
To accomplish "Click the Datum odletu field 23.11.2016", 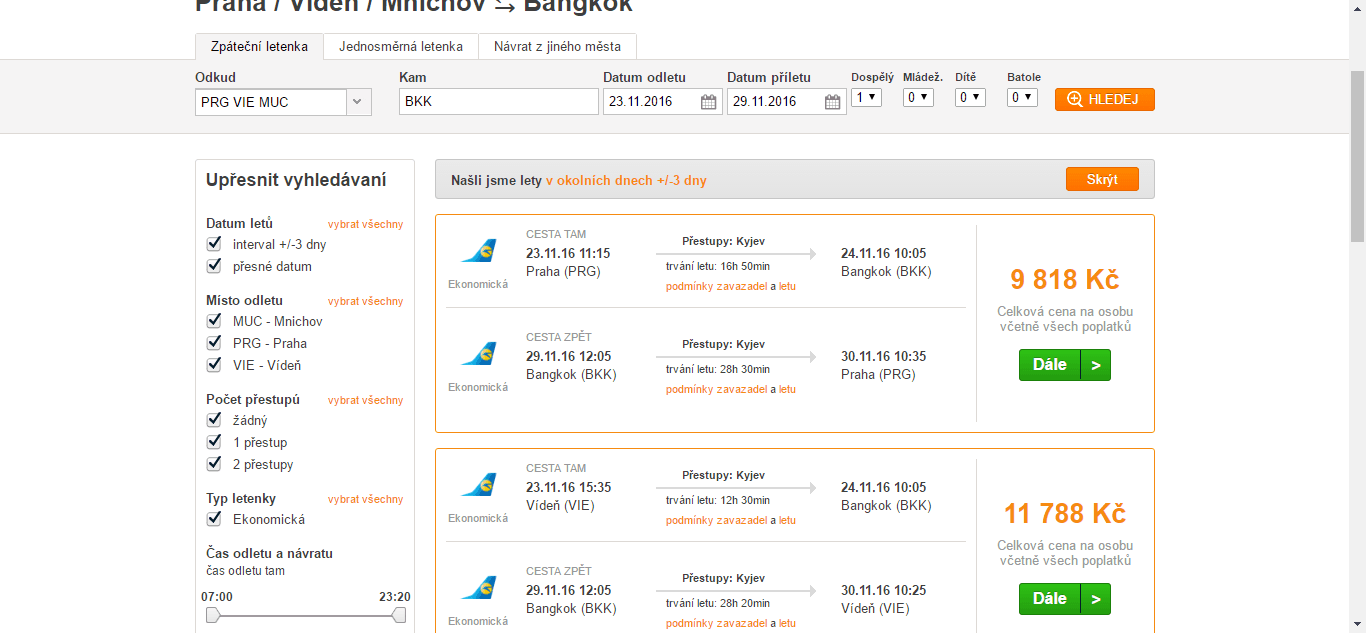I will 663,102.
